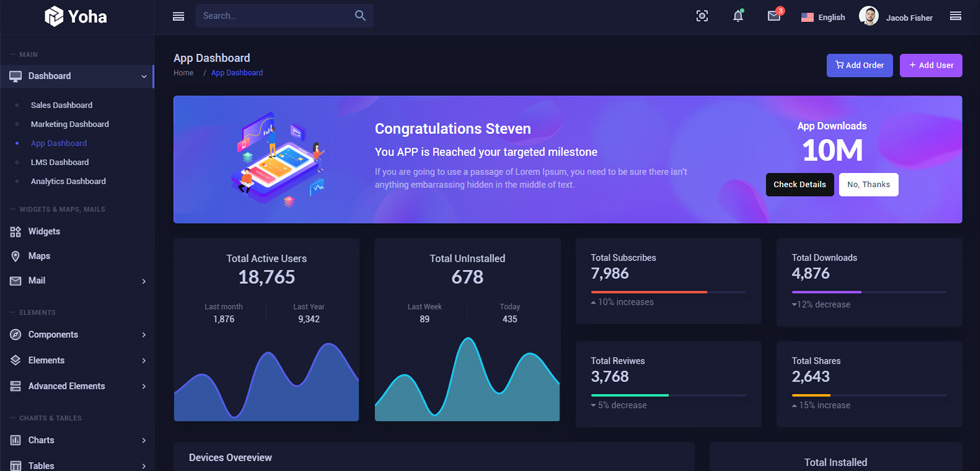Open the right sidebar menu icon

click(955, 16)
